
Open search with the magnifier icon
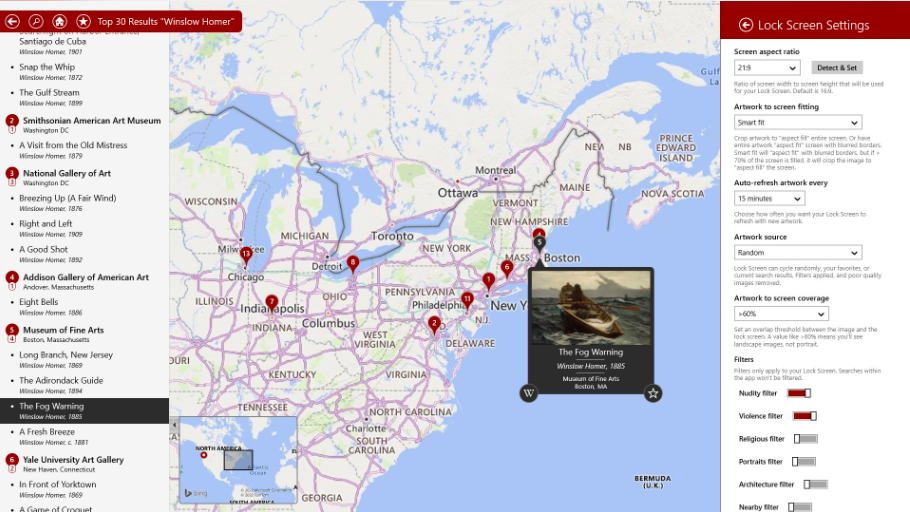coord(36,21)
